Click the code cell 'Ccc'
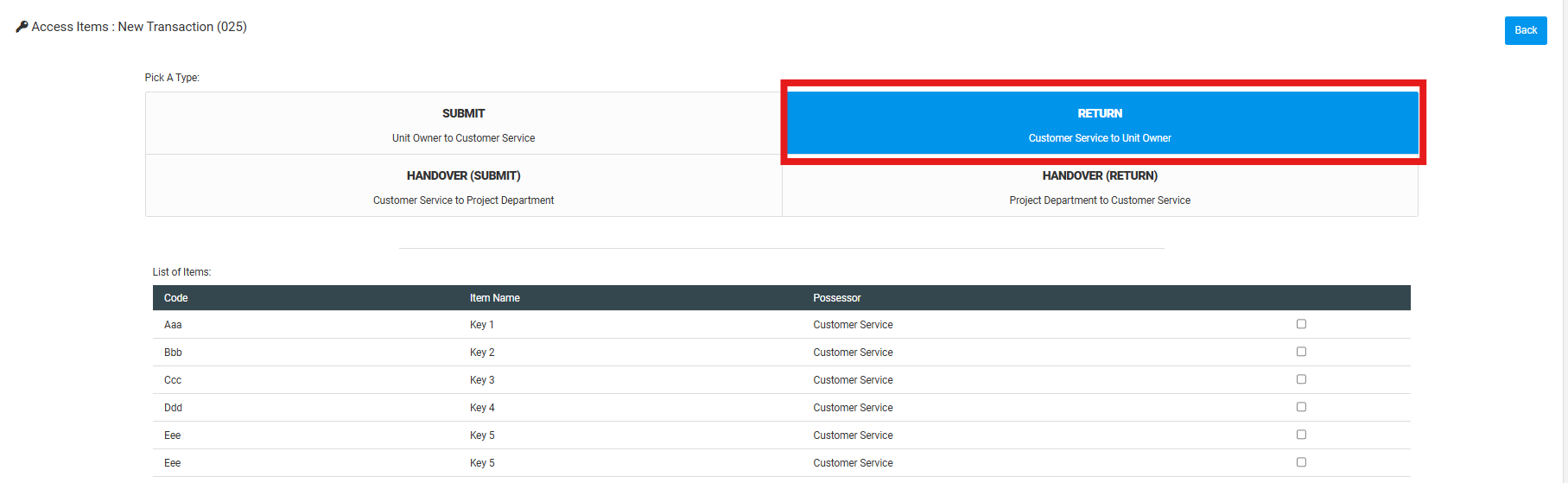The width and height of the screenshot is (1568, 483). click(173, 380)
